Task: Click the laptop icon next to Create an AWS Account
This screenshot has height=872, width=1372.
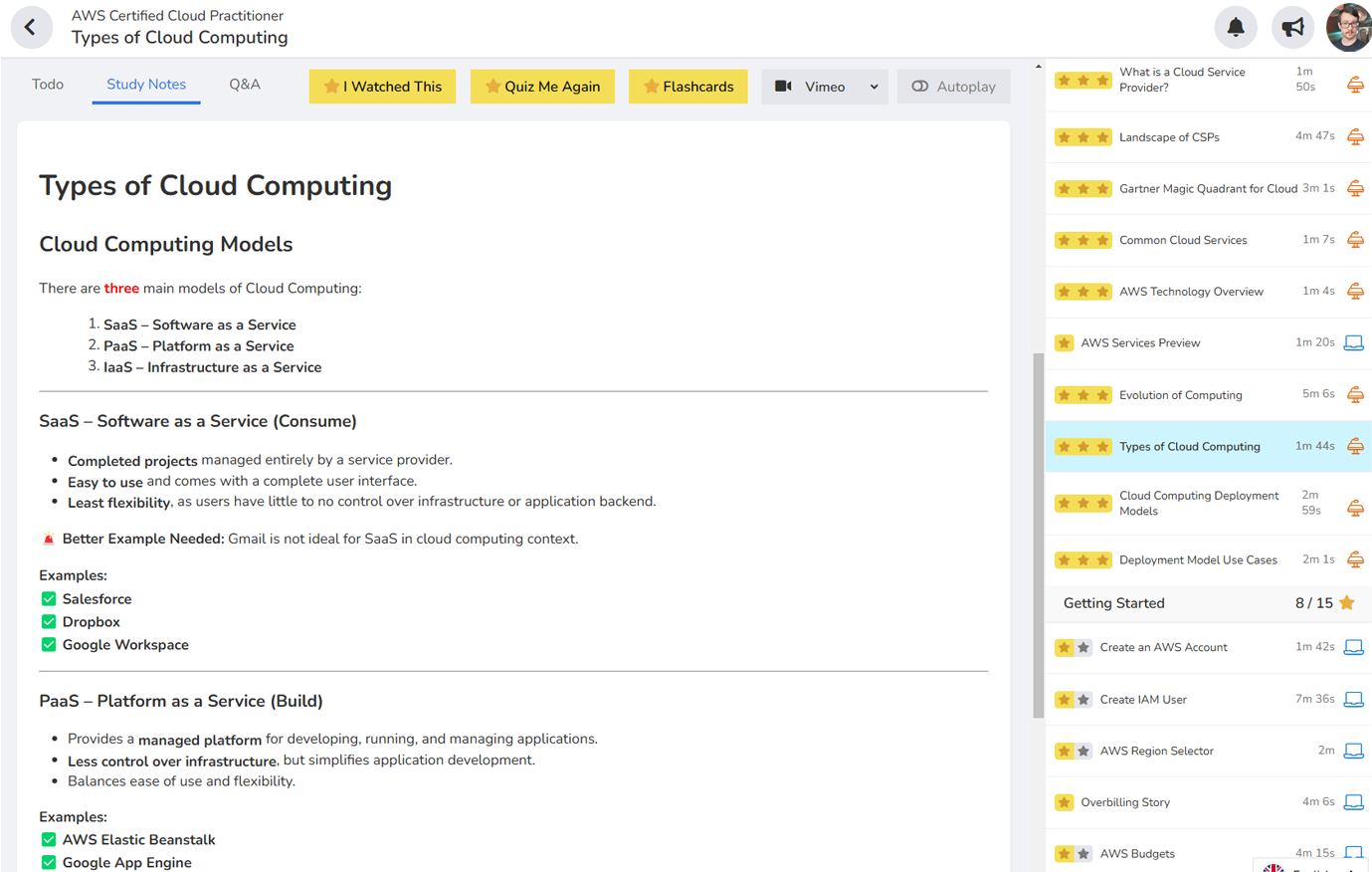Action: [1355, 647]
